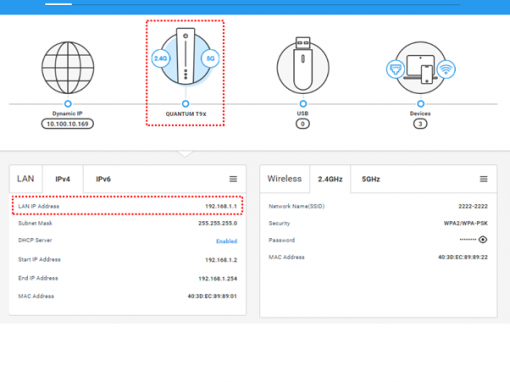Open the connected Devices icon
This screenshot has width=510, height=382.
click(x=420, y=68)
